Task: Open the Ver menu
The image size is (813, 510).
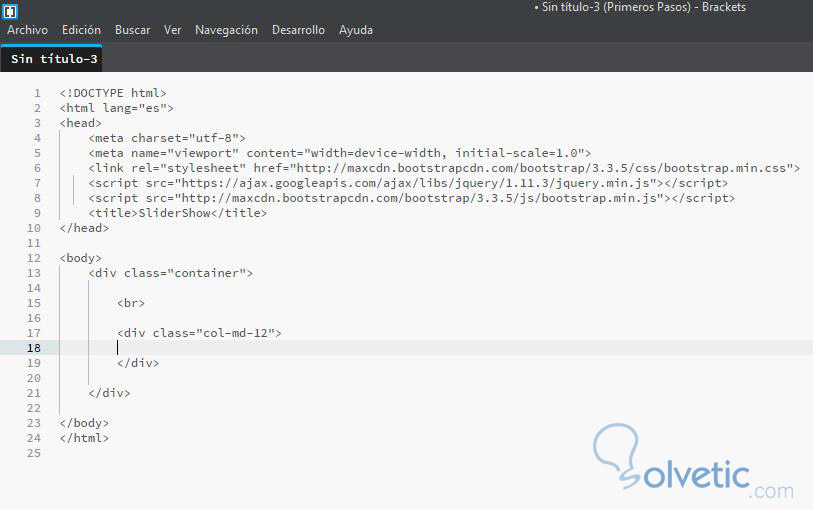Action: pyautogui.click(x=173, y=30)
